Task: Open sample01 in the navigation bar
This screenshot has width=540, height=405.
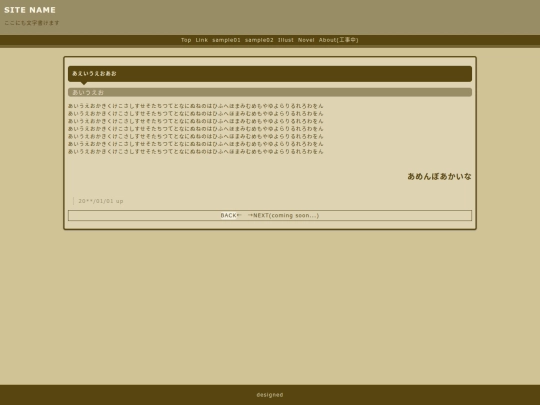Action: coord(226,40)
